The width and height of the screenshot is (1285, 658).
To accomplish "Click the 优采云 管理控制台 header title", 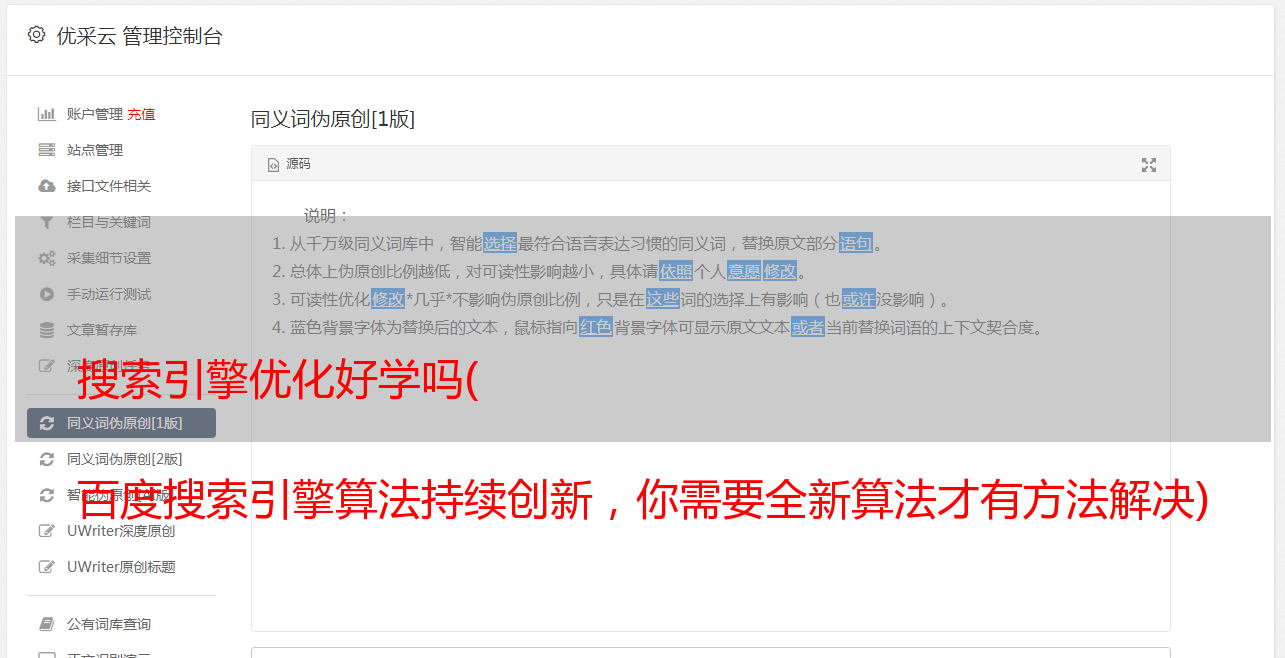I will 139,36.
